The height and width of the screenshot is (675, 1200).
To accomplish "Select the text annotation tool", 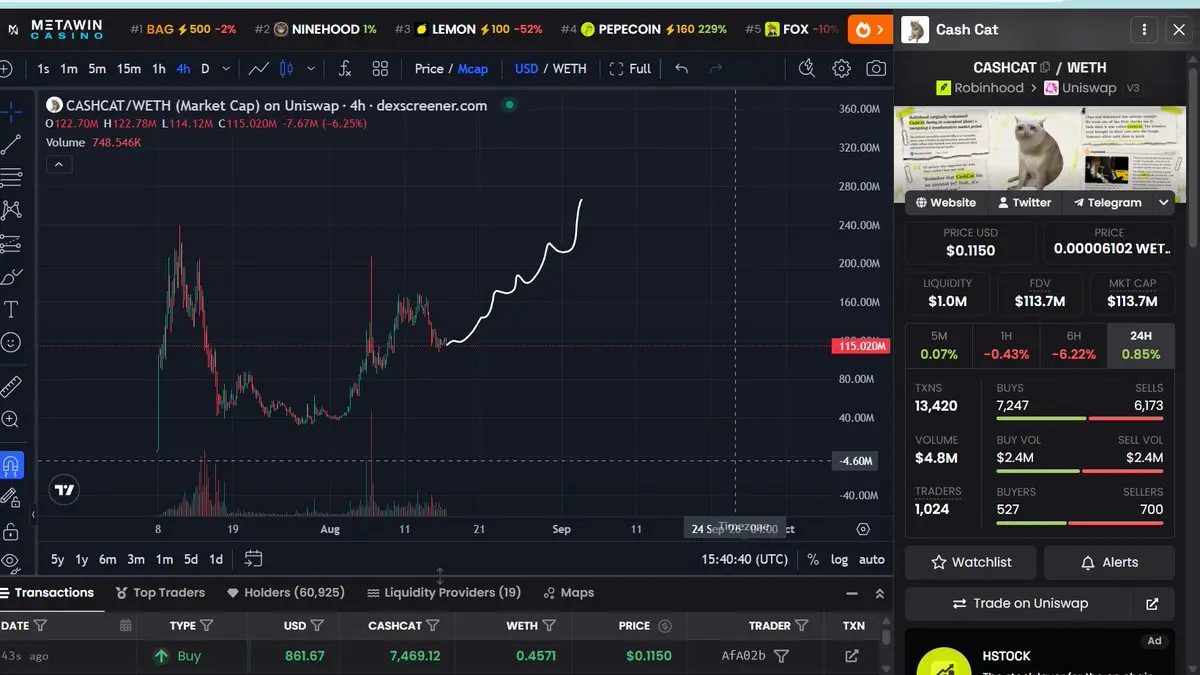I will pyautogui.click(x=11, y=309).
